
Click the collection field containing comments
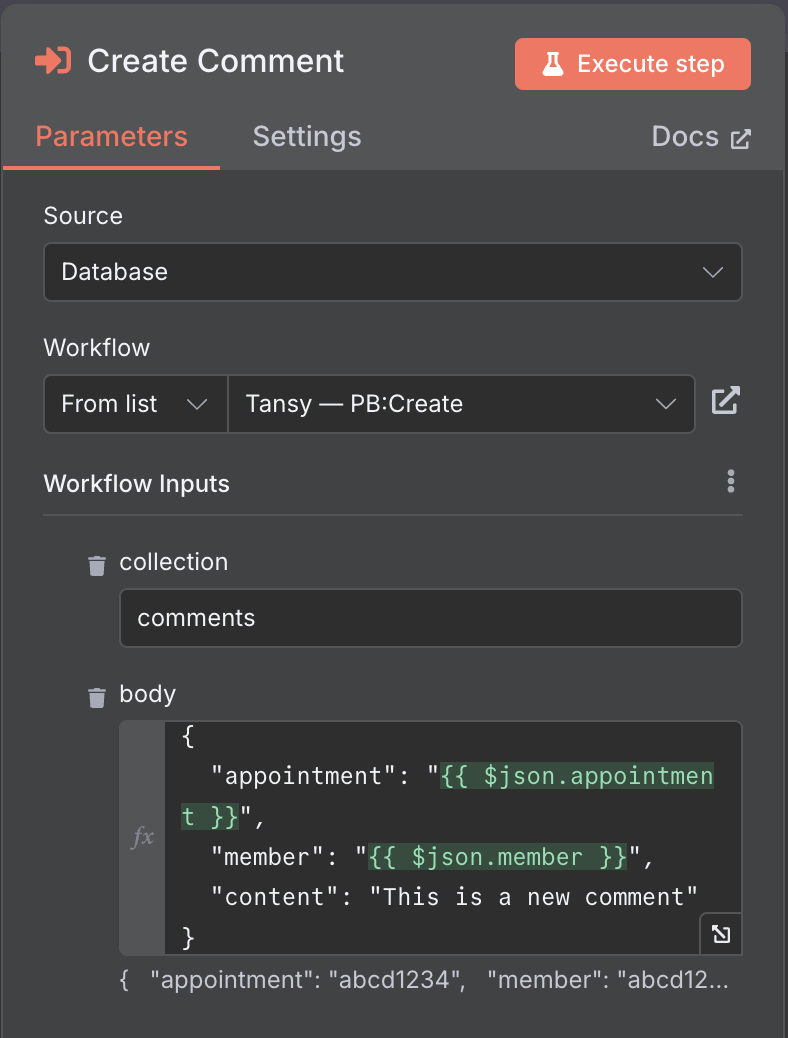pyautogui.click(x=430, y=618)
